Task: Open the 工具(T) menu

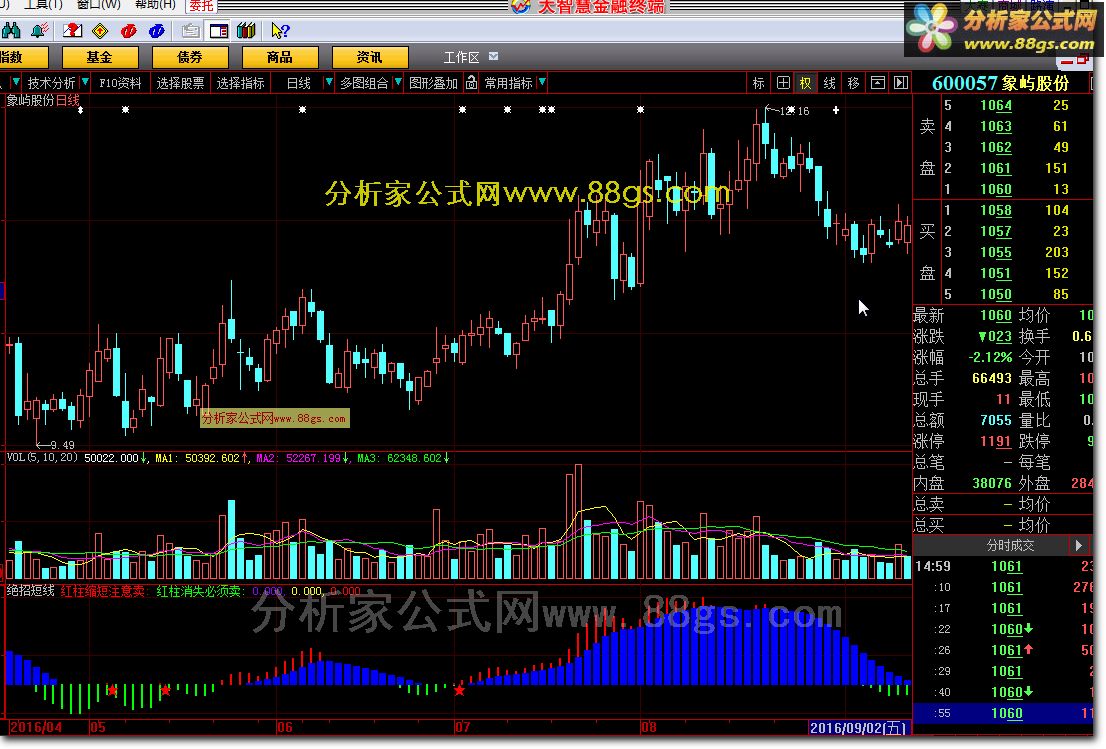Action: [x=42, y=5]
